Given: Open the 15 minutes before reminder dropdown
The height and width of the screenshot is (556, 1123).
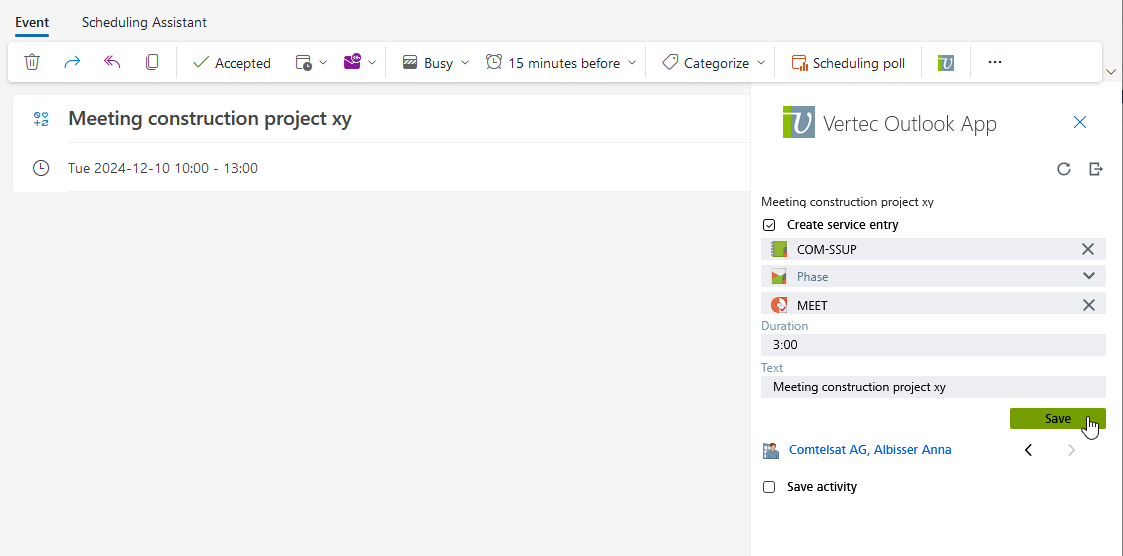Looking at the screenshot, I should [x=561, y=63].
